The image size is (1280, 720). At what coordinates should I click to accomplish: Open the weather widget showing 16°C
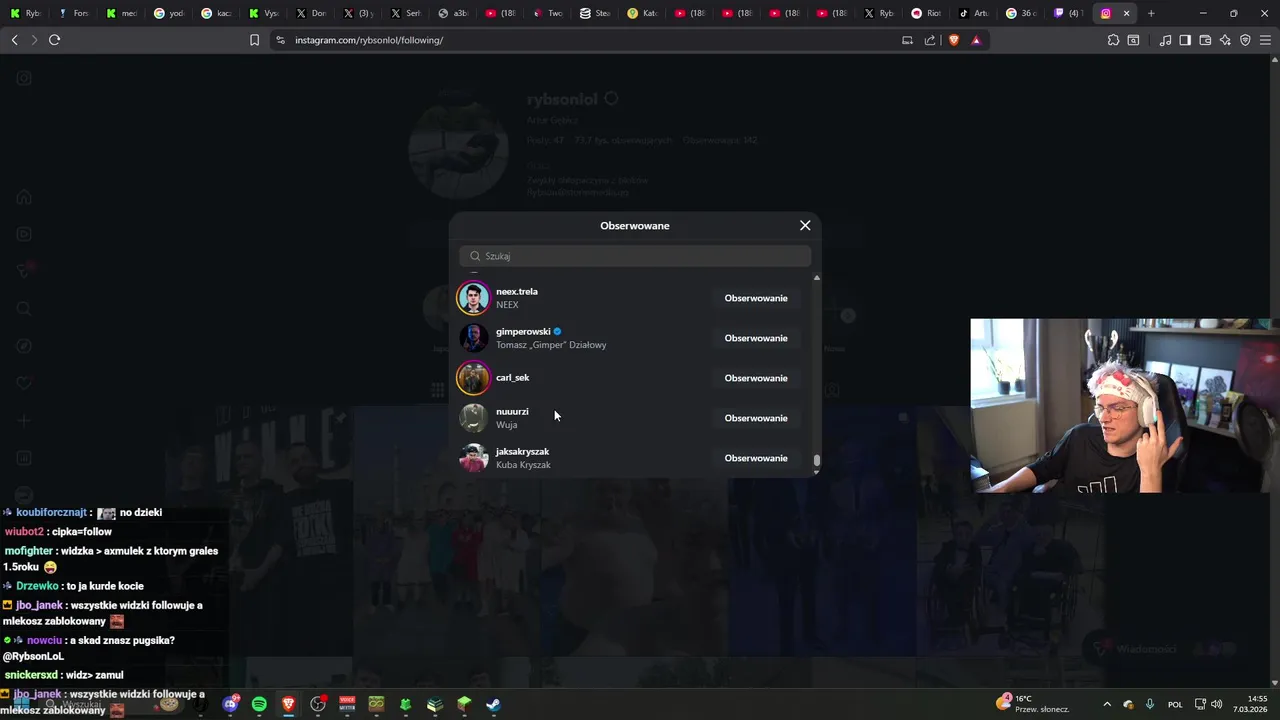1033,704
